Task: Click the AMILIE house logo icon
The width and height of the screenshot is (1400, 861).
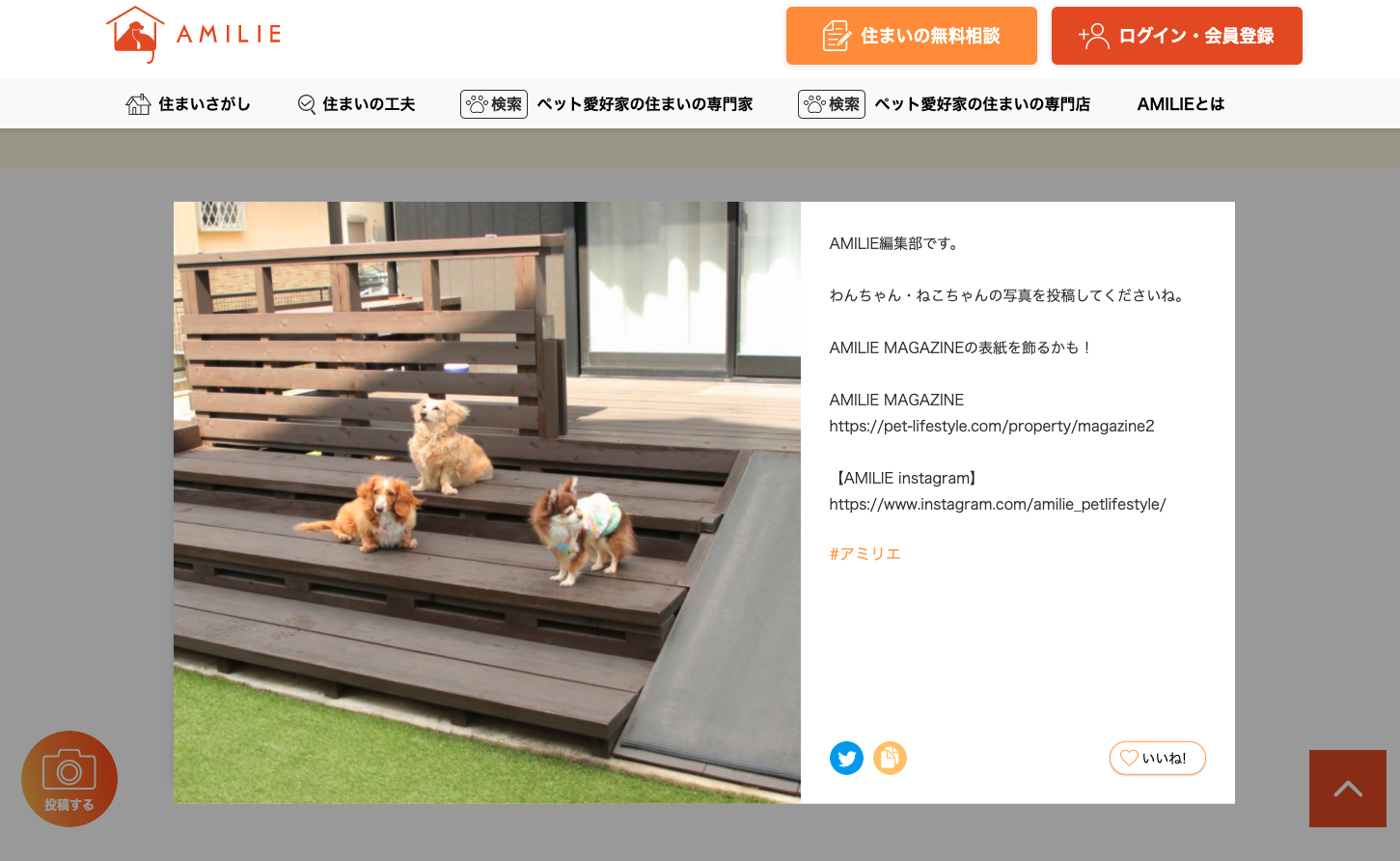Action: tap(134, 35)
